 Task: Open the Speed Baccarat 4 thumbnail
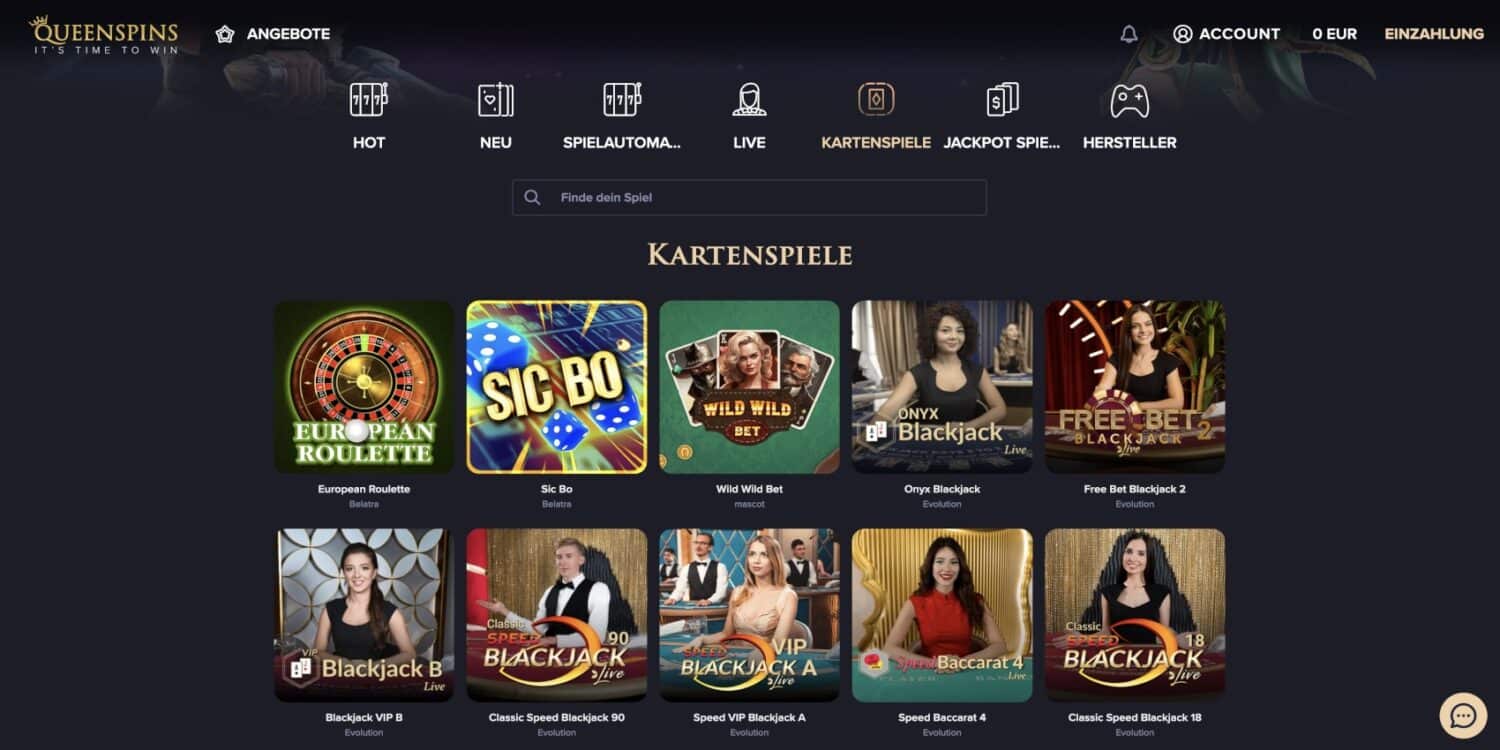[942, 615]
